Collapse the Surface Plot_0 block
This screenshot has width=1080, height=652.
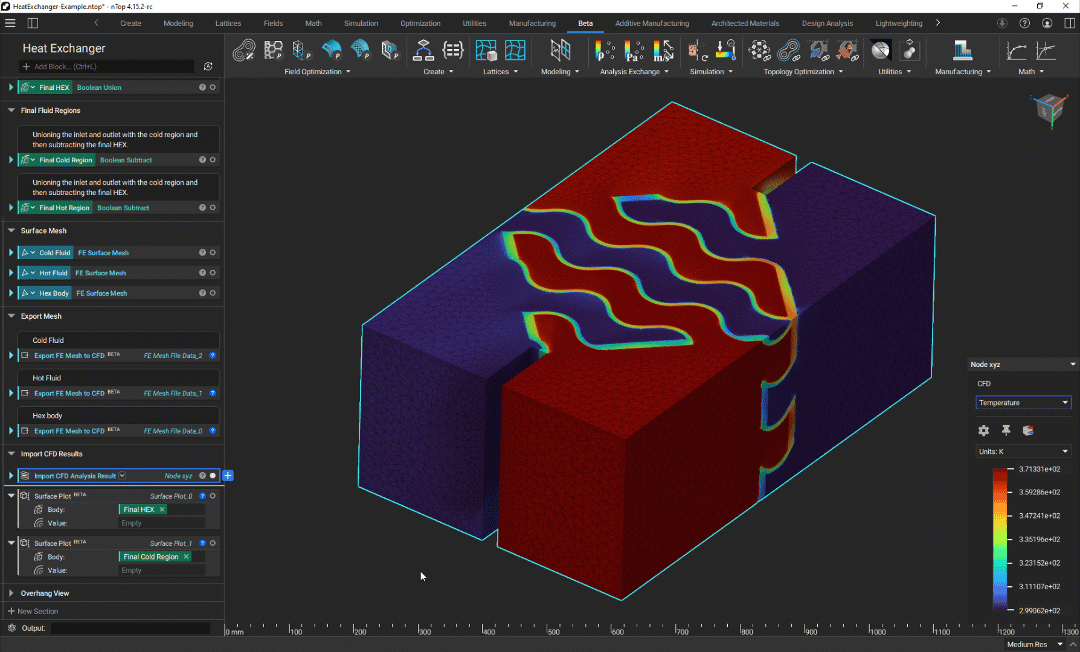click(x=11, y=496)
